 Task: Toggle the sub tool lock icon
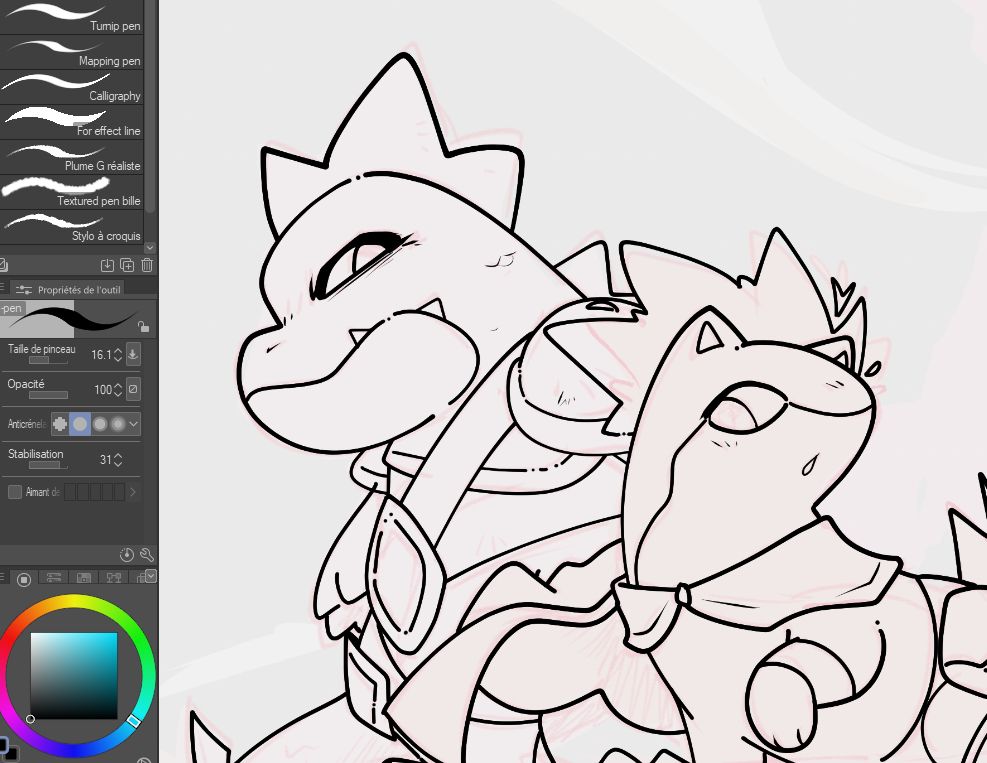point(144,326)
